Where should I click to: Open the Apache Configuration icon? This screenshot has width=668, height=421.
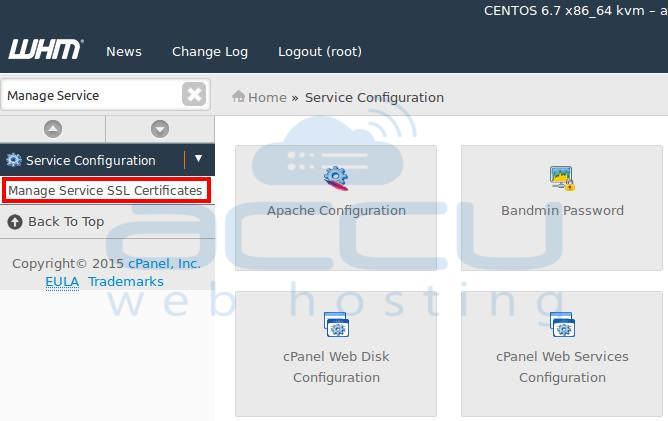336,179
